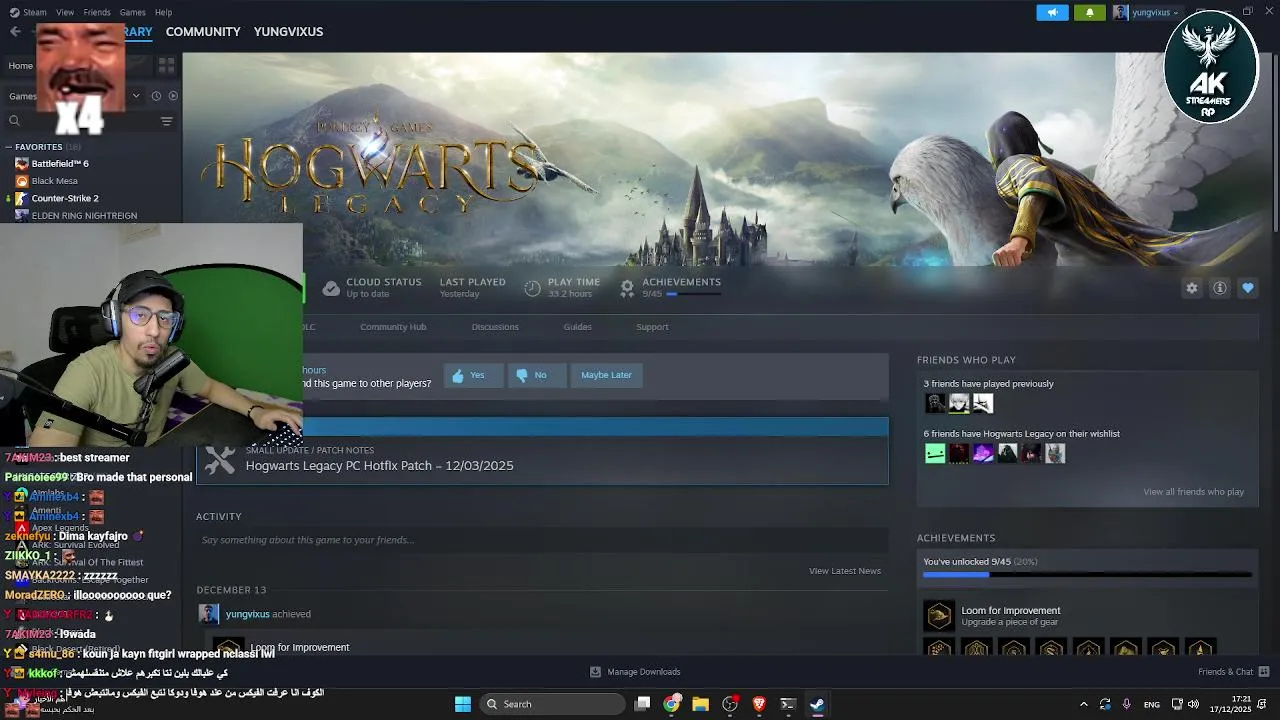The width and height of the screenshot is (1280, 720).
Task: Open Friends & Chat
Action: 1233,672
